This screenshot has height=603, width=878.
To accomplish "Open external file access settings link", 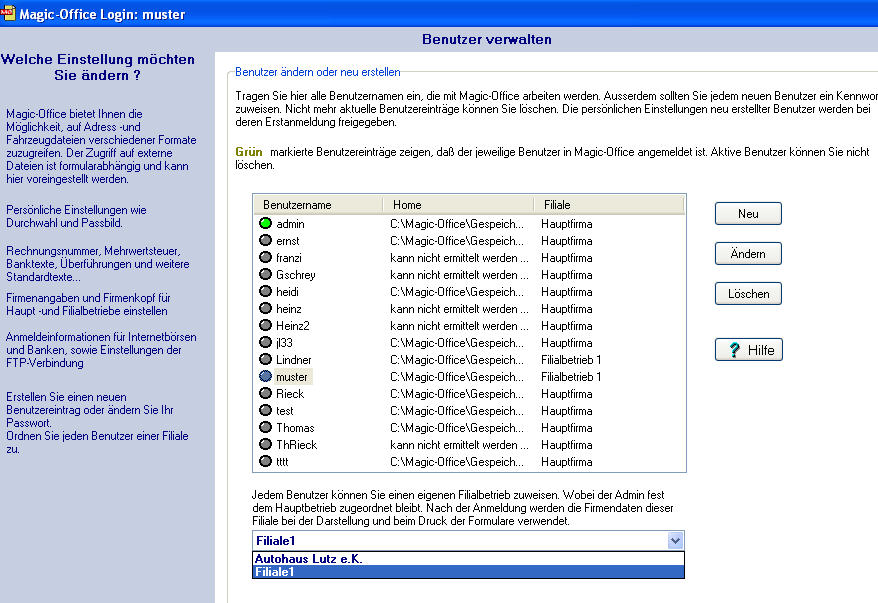I will (101, 146).
